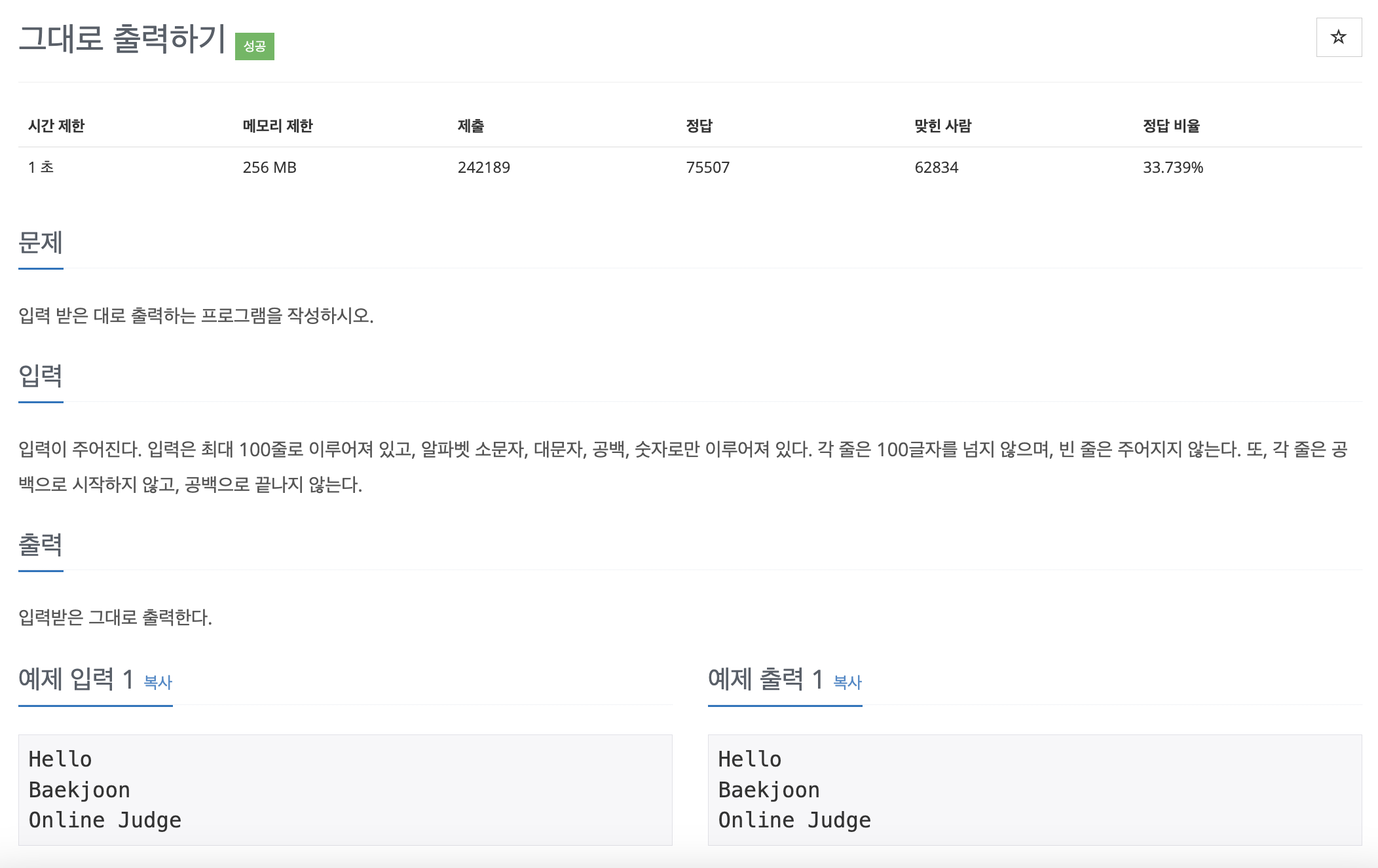Click the 예제 입력 1 heading
This screenshot has height=868, width=1378.
(x=76, y=679)
